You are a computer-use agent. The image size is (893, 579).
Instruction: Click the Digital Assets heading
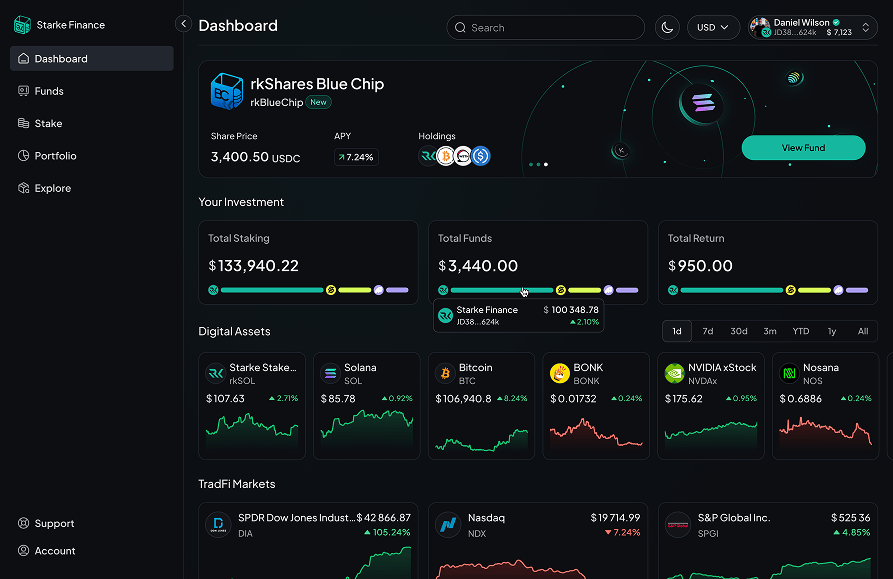(x=234, y=331)
